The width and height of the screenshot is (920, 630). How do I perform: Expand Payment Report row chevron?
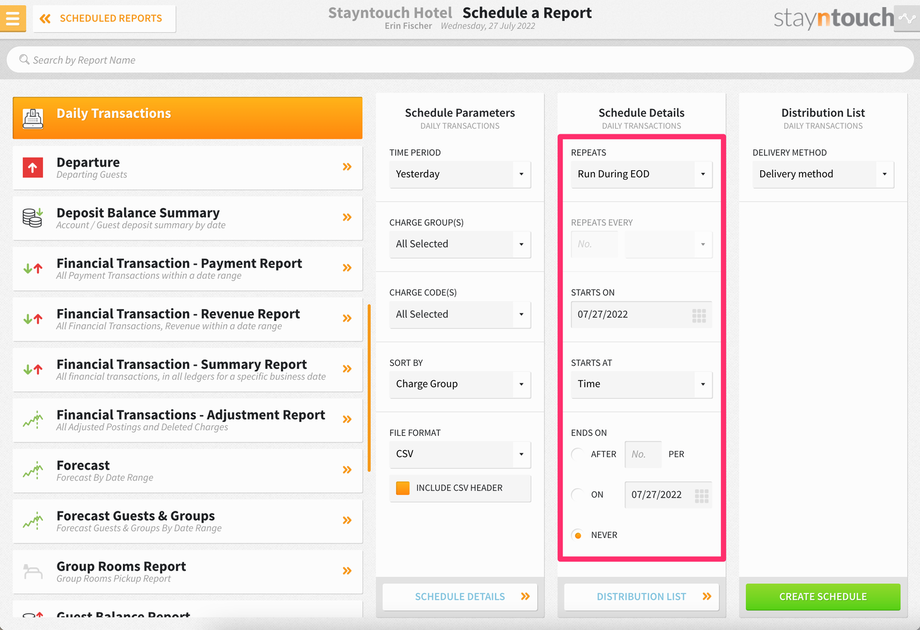[347, 268]
